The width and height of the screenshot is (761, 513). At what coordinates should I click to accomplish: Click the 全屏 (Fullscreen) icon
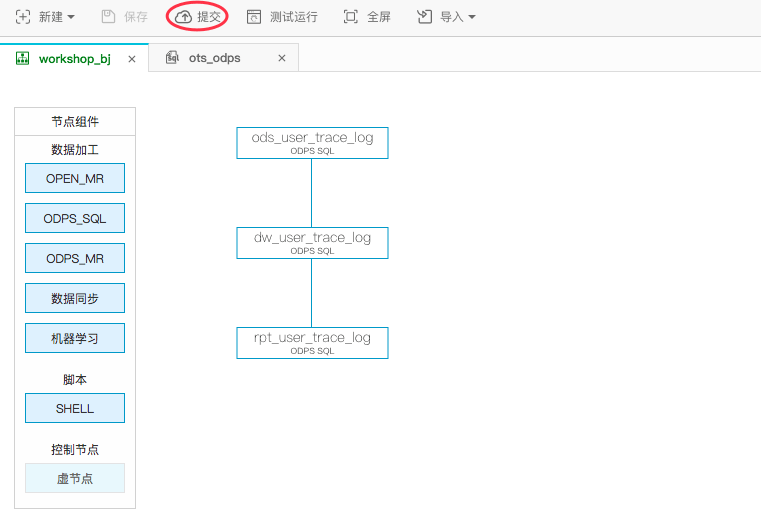(x=350, y=17)
